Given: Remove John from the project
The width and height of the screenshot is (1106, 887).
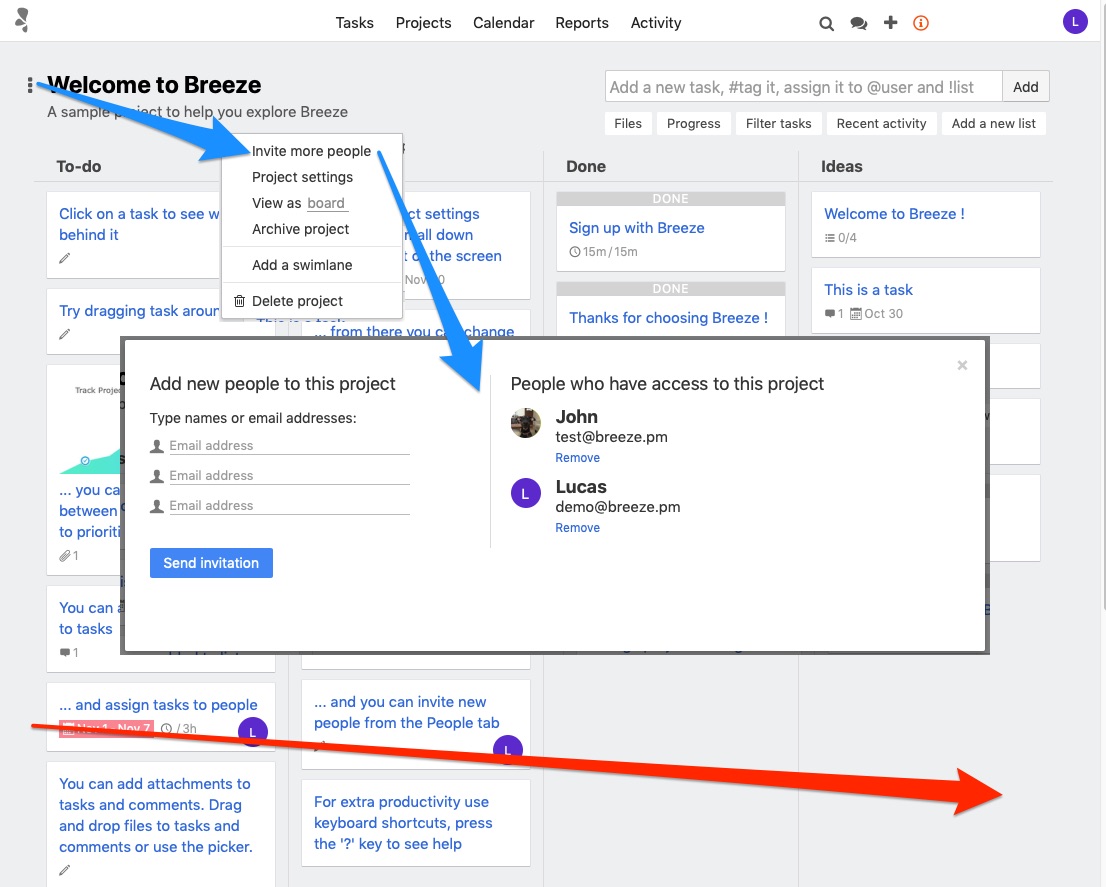Looking at the screenshot, I should click(577, 458).
